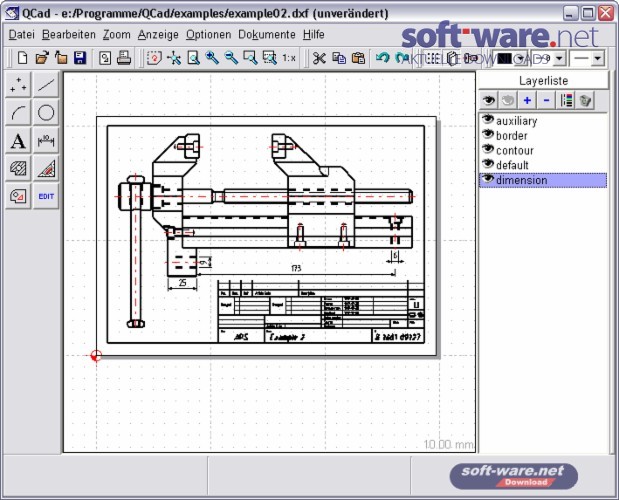Open the Points tool menu
This screenshot has height=500, width=619.
click(x=18, y=84)
